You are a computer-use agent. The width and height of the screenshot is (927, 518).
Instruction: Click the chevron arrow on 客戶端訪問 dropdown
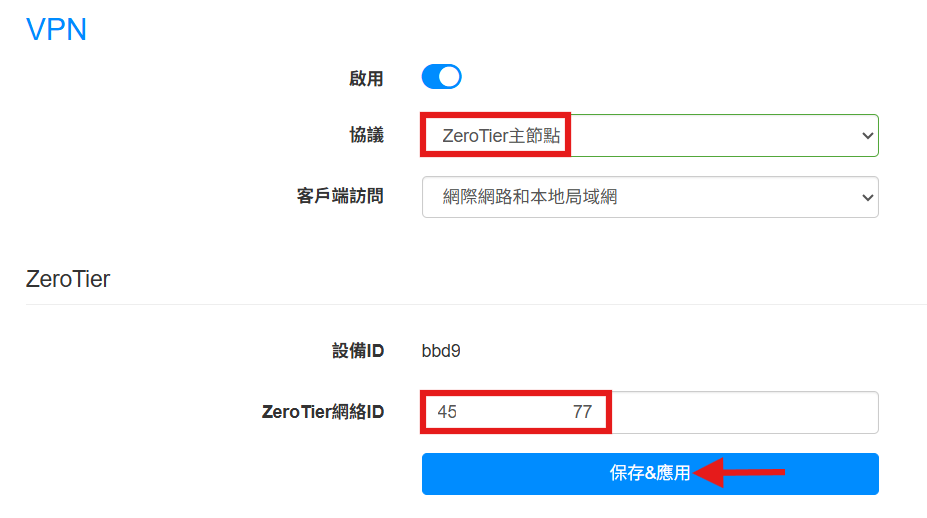pos(867,198)
